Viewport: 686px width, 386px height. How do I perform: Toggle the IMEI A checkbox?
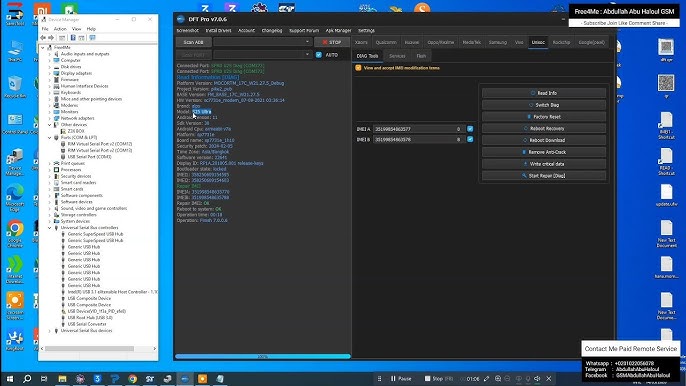click(x=470, y=129)
